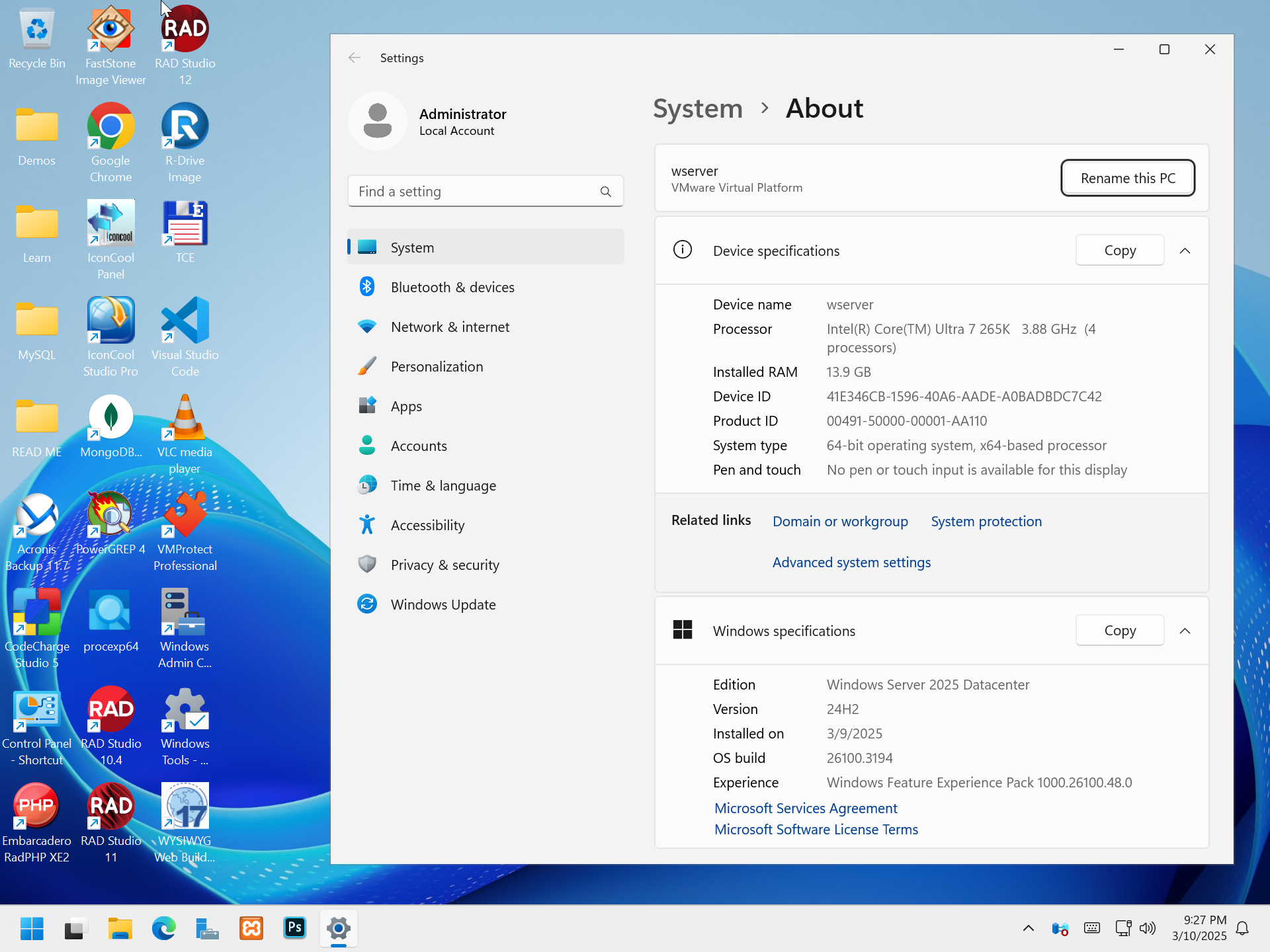1270x952 pixels.
Task: Open Domain or workgroup link
Action: coord(840,522)
